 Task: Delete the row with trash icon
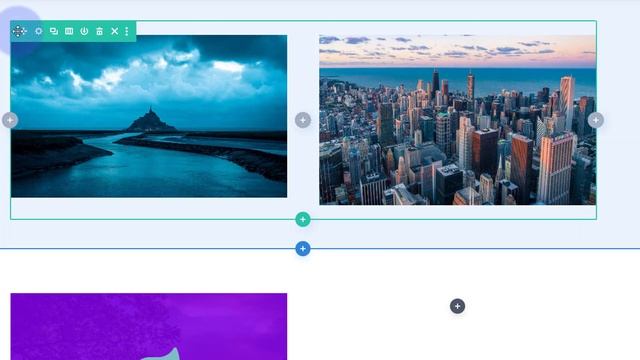99,31
